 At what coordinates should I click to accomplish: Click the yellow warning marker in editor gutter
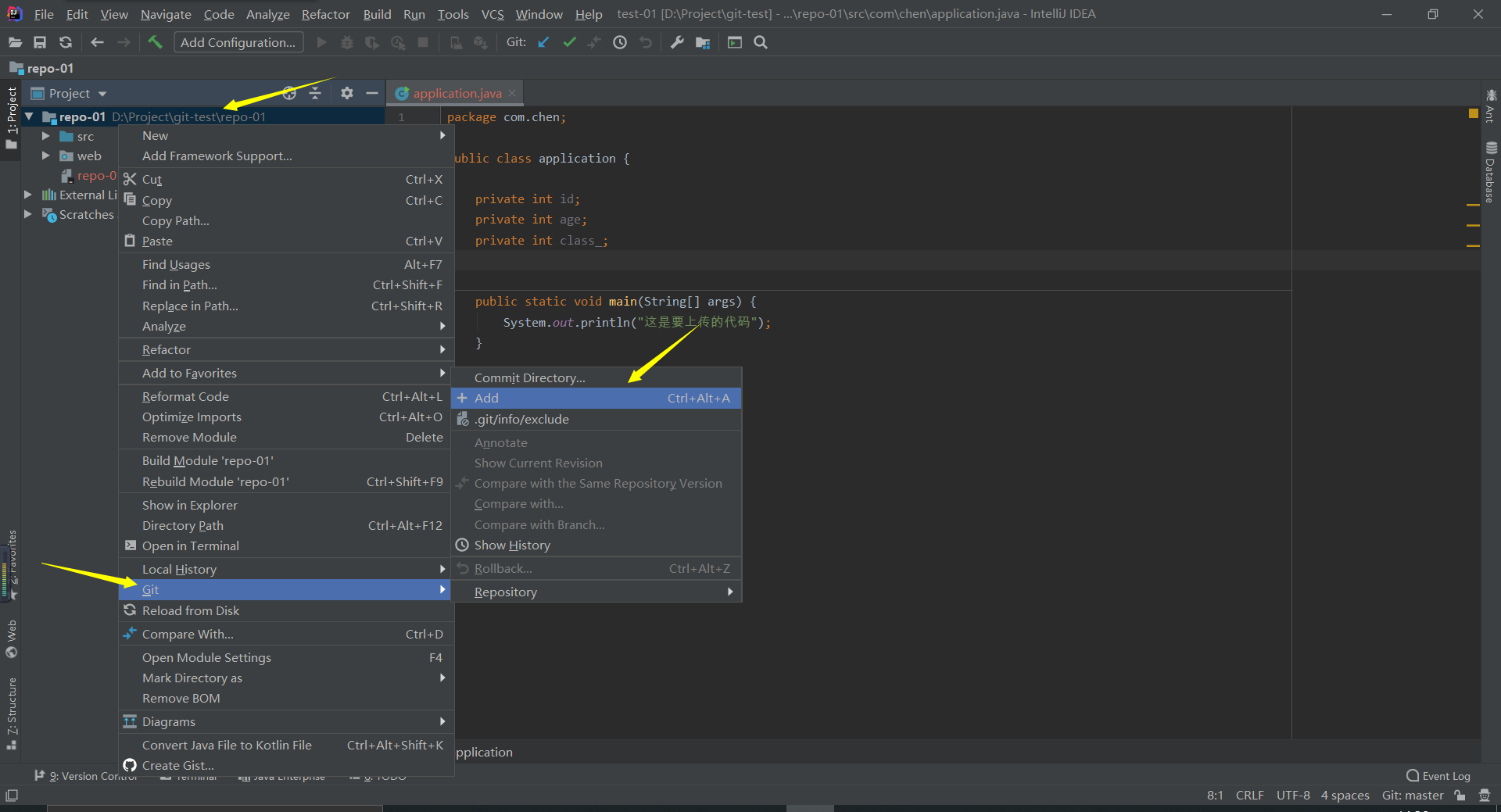1473,114
